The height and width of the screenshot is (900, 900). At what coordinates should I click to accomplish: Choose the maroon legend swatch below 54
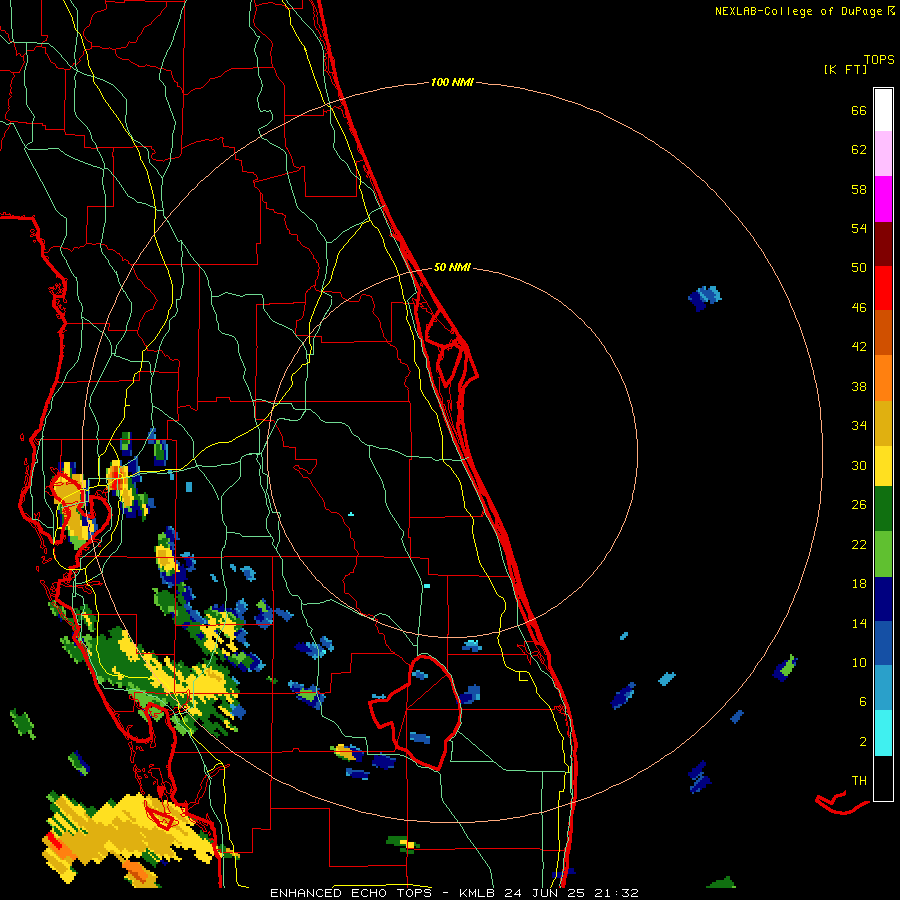[x=883, y=243]
